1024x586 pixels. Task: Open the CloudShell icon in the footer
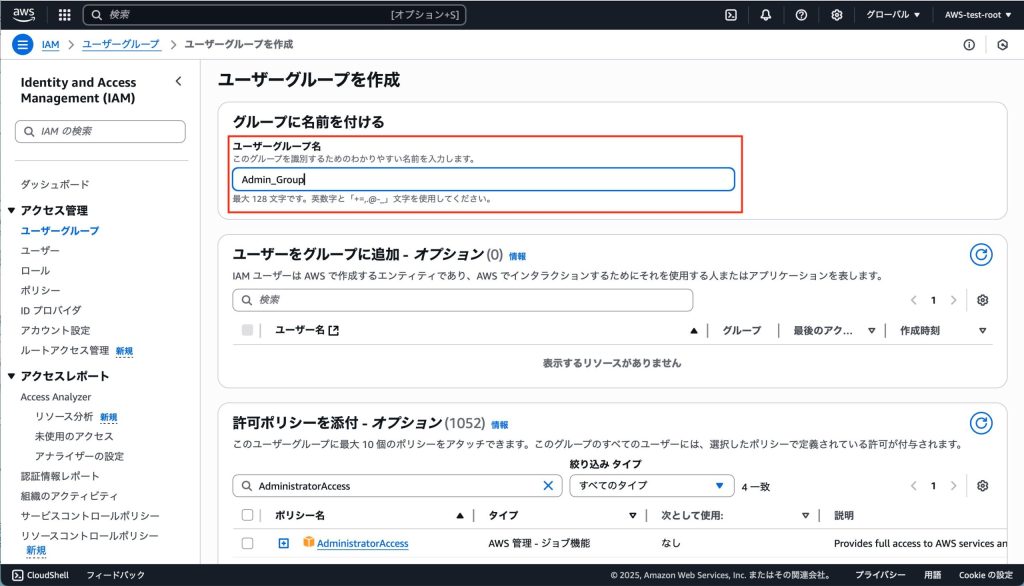18,575
